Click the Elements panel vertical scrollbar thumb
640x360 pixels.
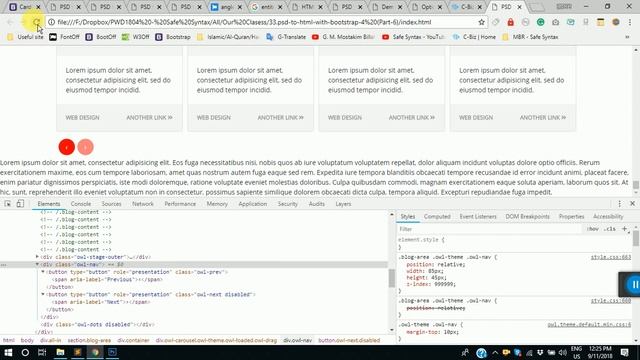coord(392,278)
